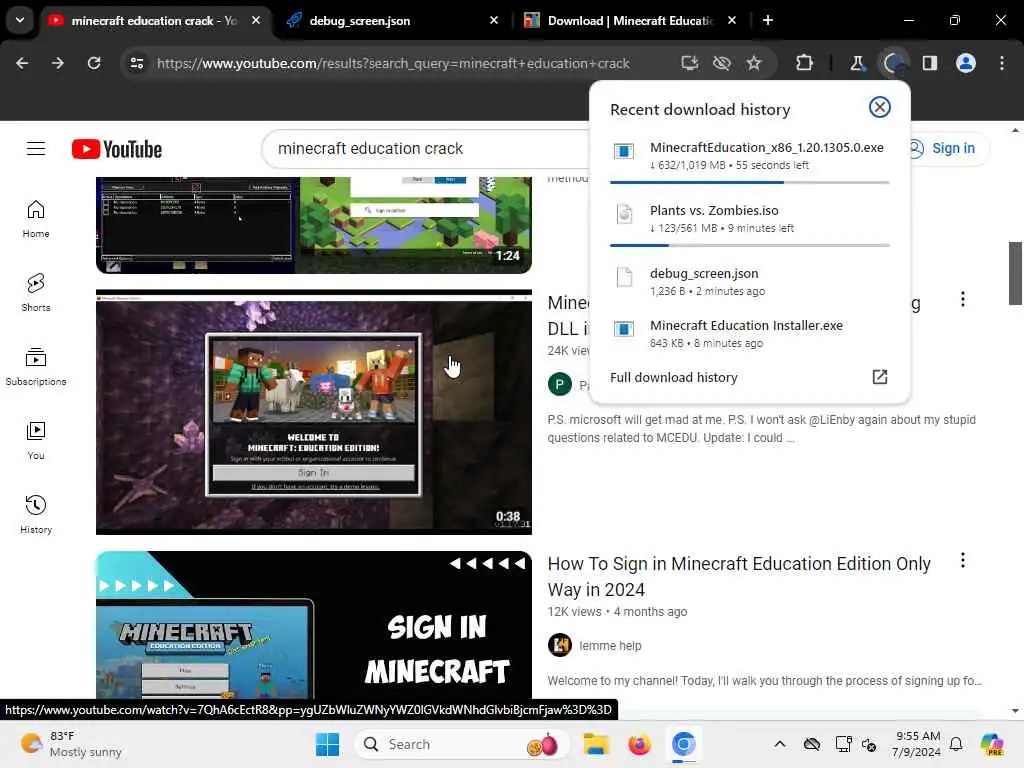This screenshot has width=1024, height=768.
Task: Open the lemme help channel link
Action: tap(610, 646)
